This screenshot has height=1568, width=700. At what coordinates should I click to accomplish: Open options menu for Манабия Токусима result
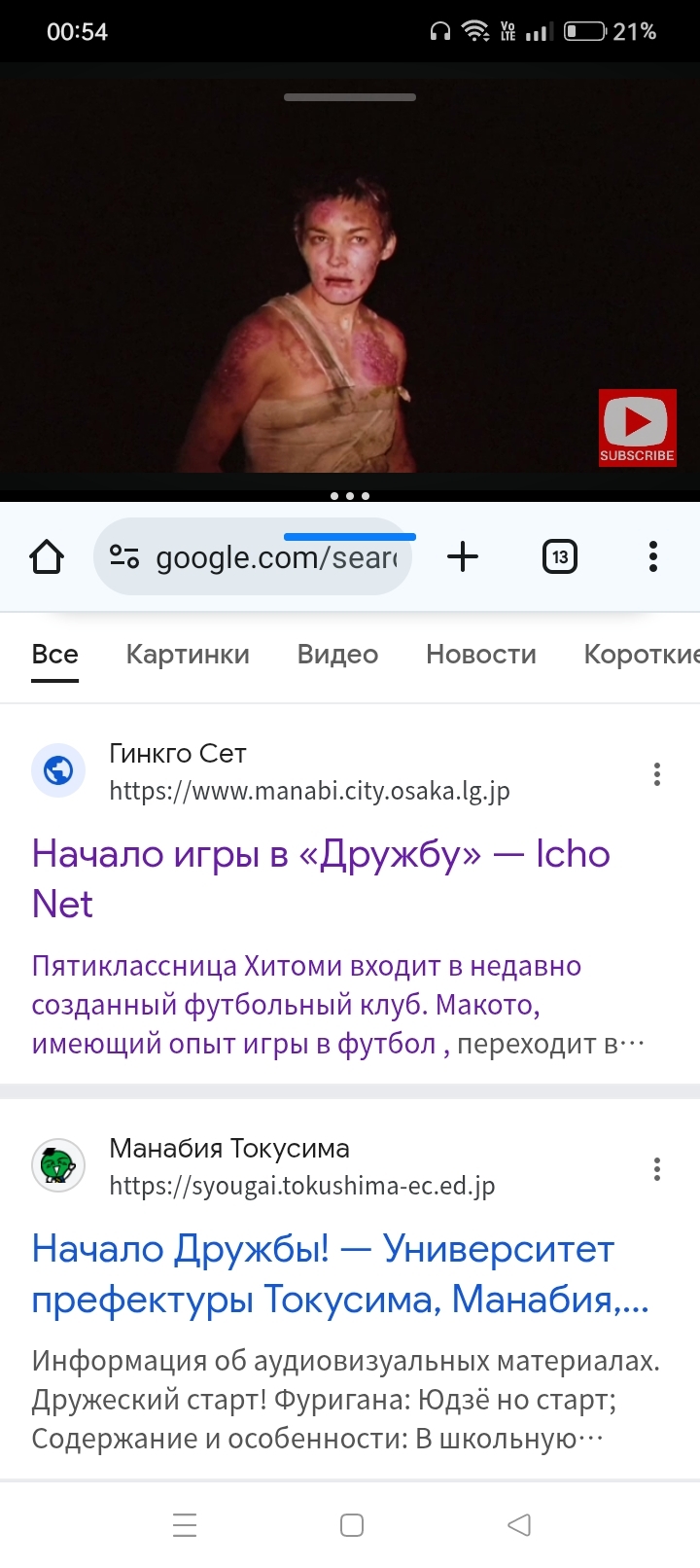(x=657, y=1169)
